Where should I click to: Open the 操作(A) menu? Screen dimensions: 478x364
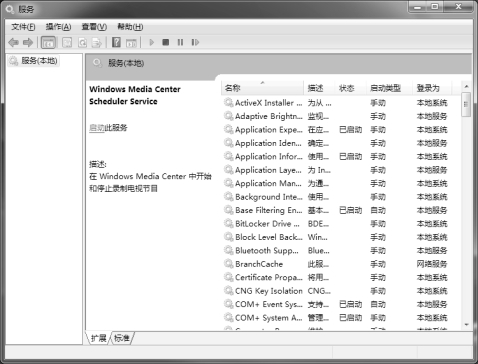[59, 27]
